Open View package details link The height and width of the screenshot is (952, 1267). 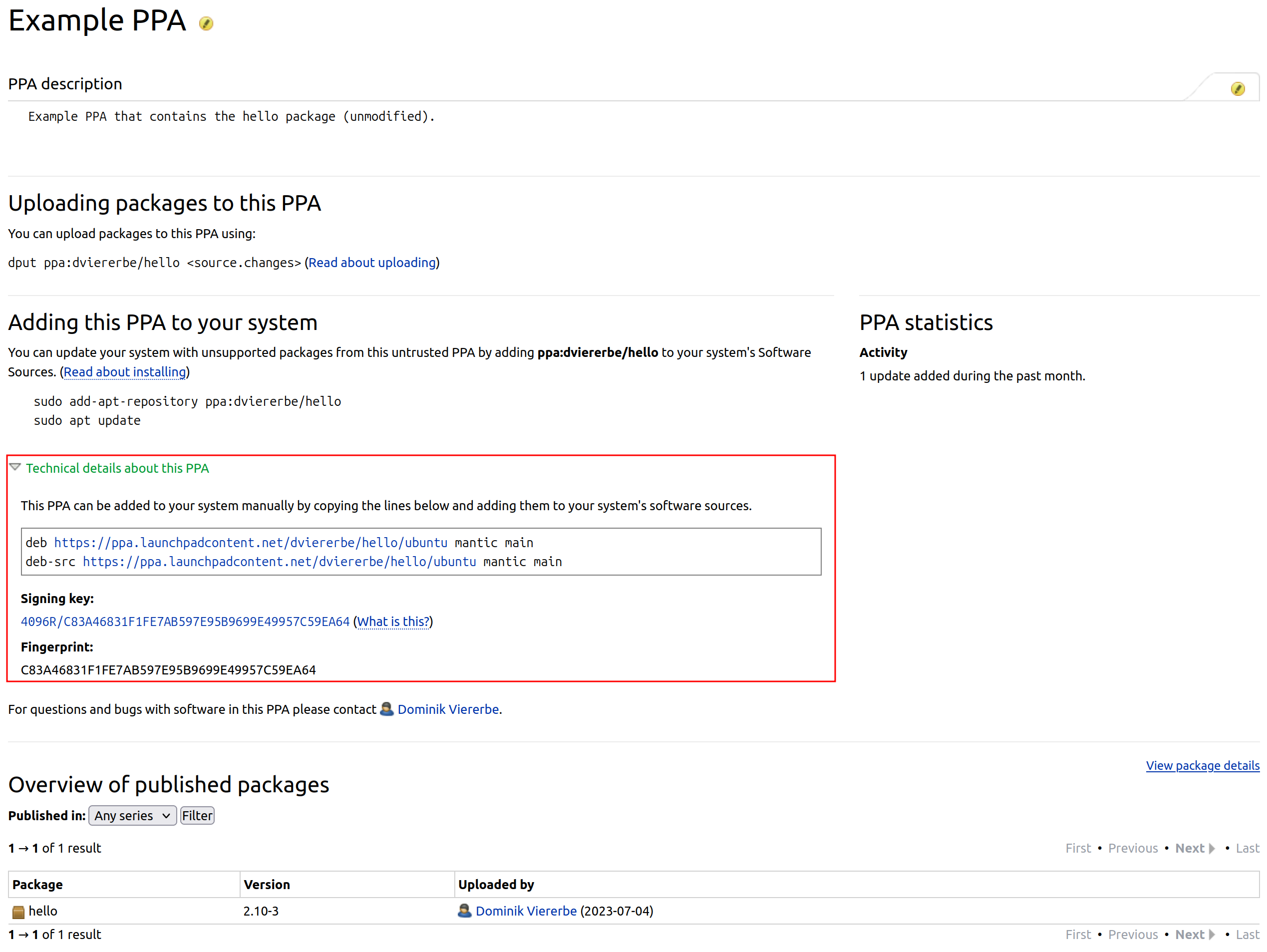click(1202, 765)
